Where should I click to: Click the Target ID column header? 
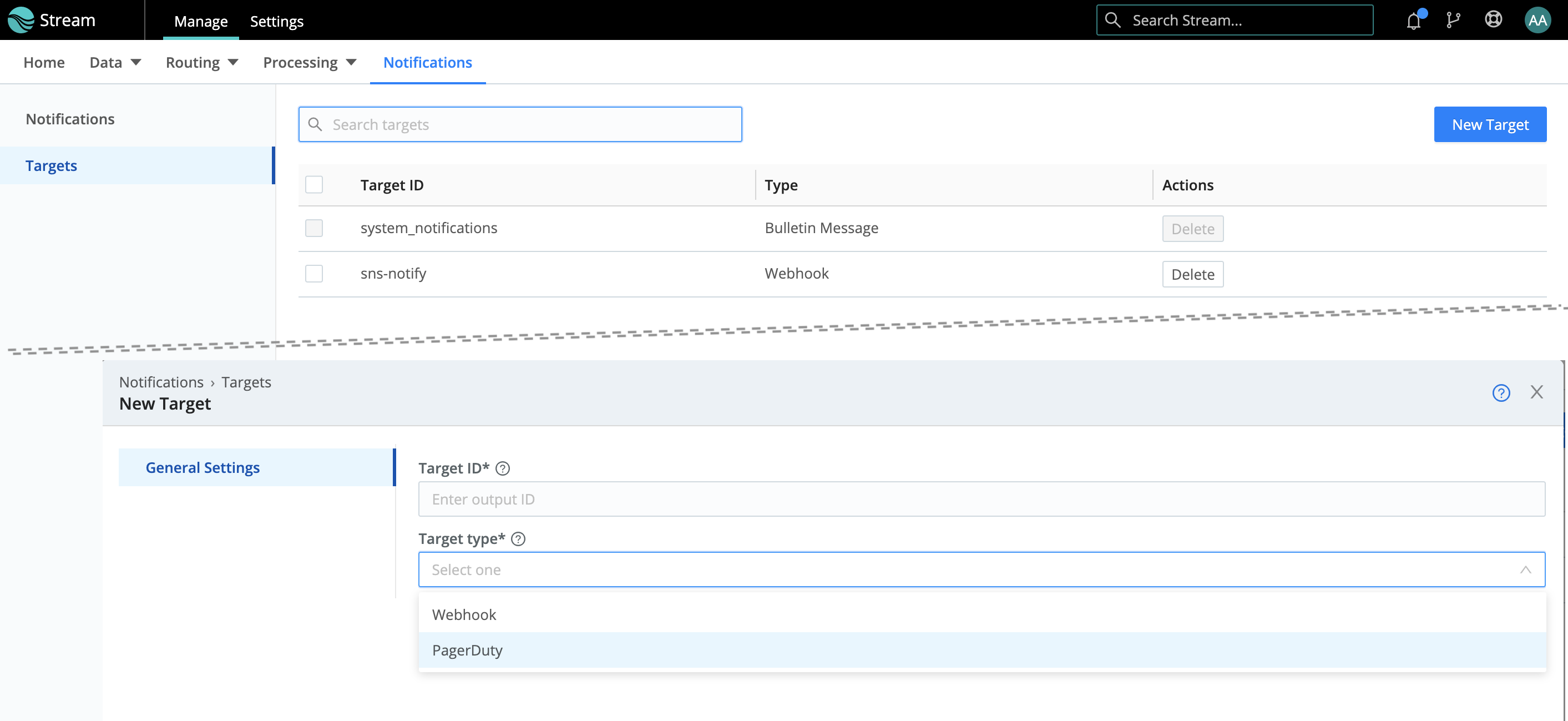pyautogui.click(x=391, y=184)
